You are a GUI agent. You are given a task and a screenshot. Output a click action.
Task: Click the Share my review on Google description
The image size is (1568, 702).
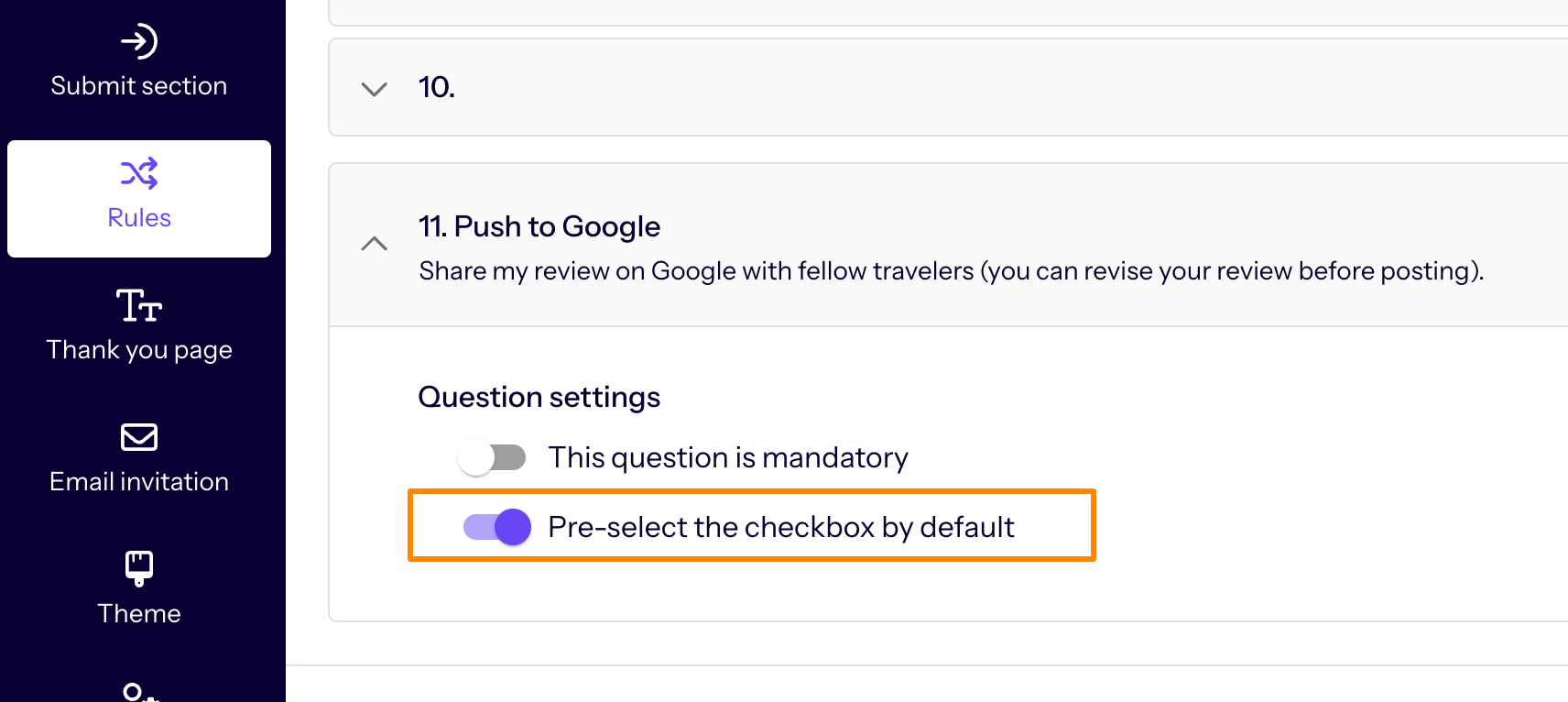coord(952,271)
